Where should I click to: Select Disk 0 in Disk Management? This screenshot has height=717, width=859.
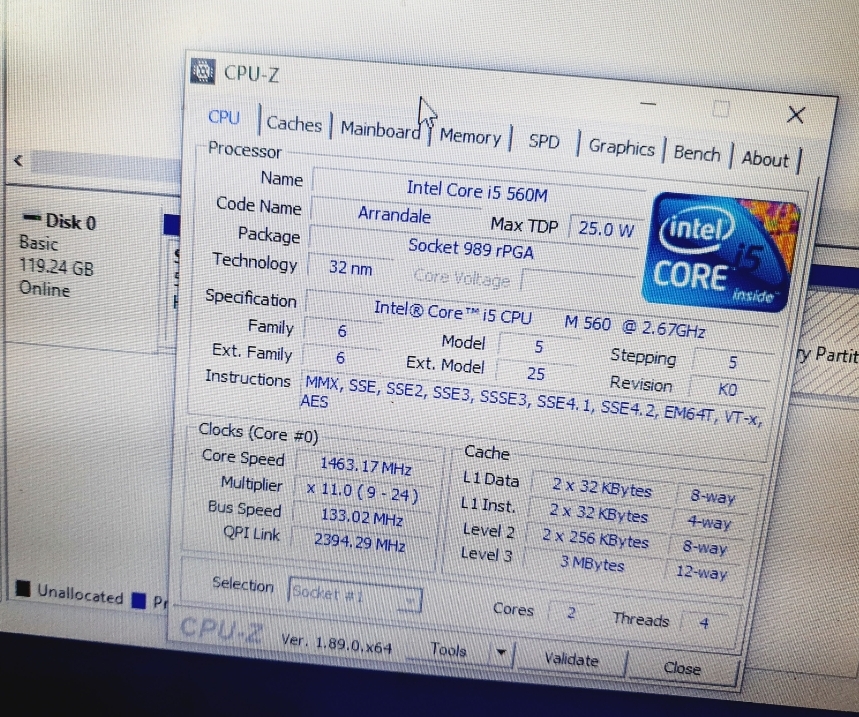58,222
